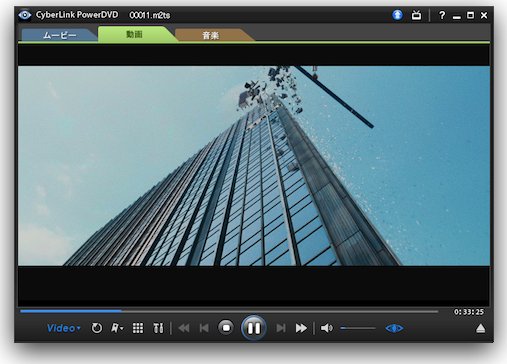Click the repeat playback icon
The image size is (507, 364).
(97, 328)
